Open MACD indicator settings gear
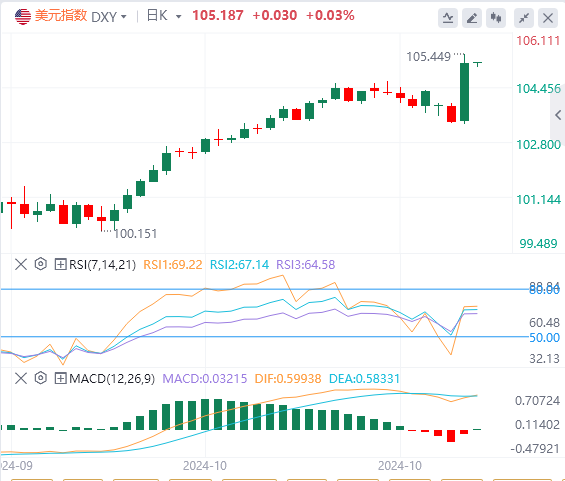The width and height of the screenshot is (565, 481). (x=41, y=378)
